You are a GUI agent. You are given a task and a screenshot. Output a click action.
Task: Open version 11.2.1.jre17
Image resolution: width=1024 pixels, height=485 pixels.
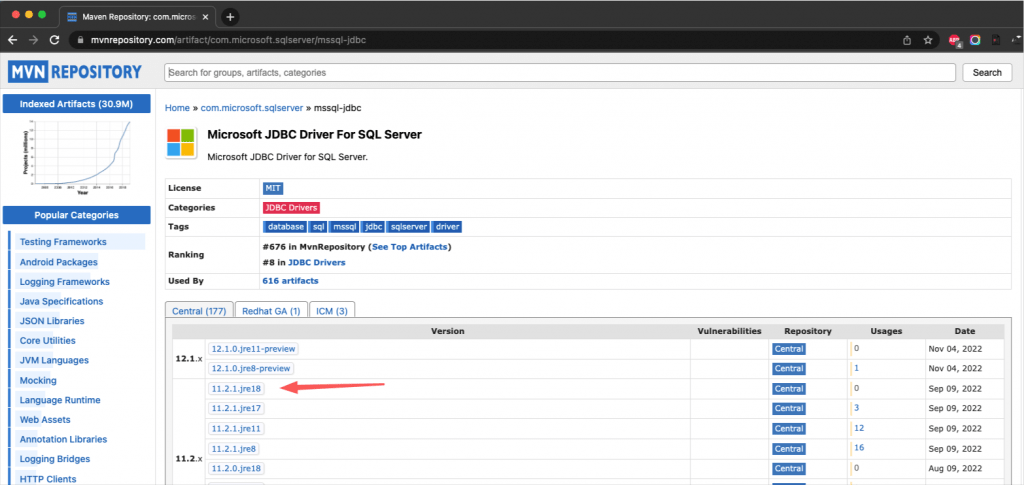[x=236, y=408]
